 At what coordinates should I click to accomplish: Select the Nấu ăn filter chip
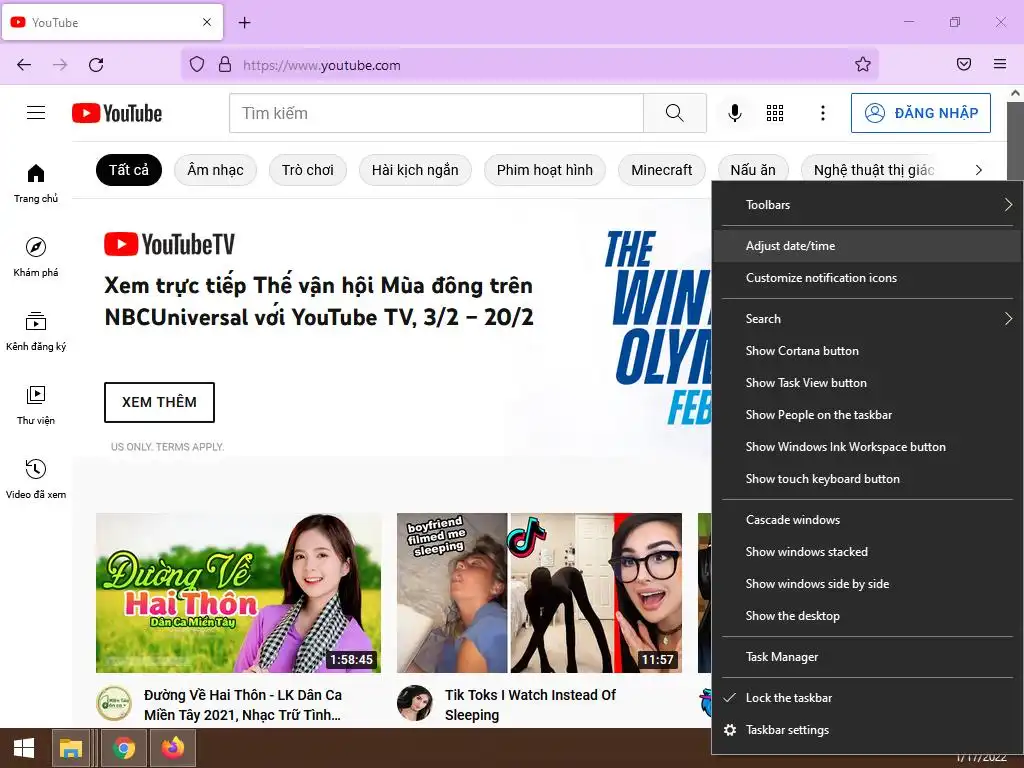click(x=753, y=170)
